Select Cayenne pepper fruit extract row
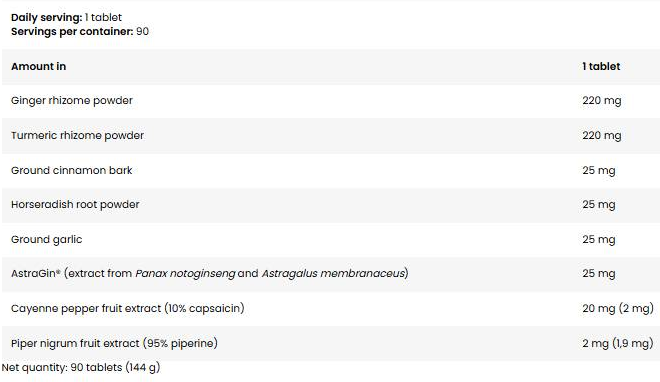This screenshot has width=660, height=382. tap(331, 308)
